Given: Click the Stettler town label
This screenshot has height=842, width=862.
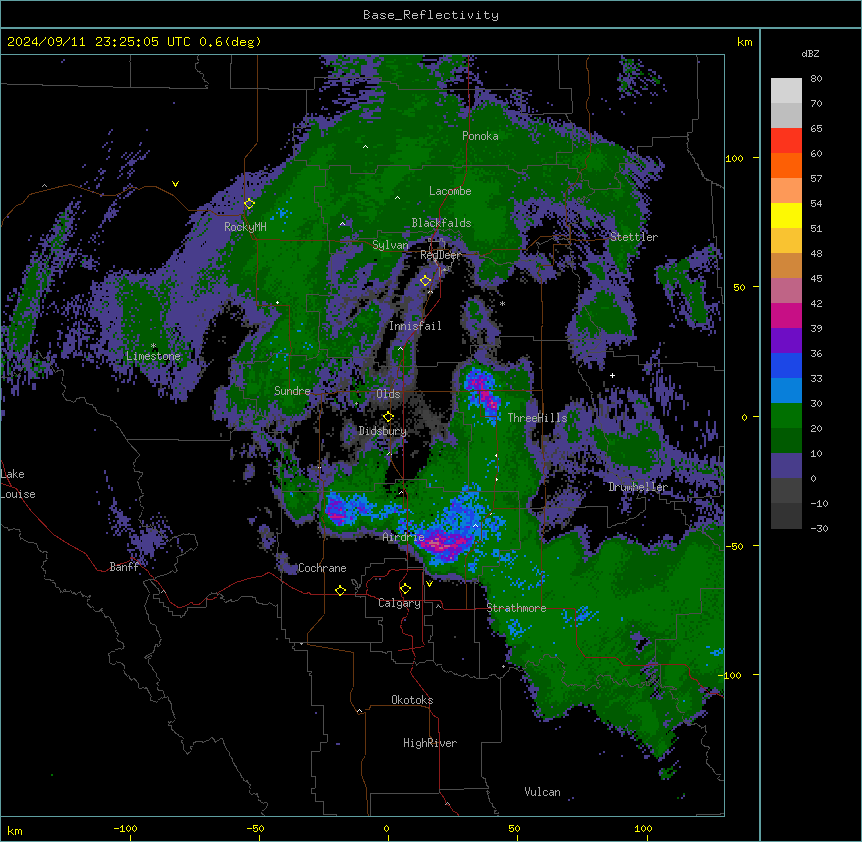Looking at the screenshot, I should point(634,237).
